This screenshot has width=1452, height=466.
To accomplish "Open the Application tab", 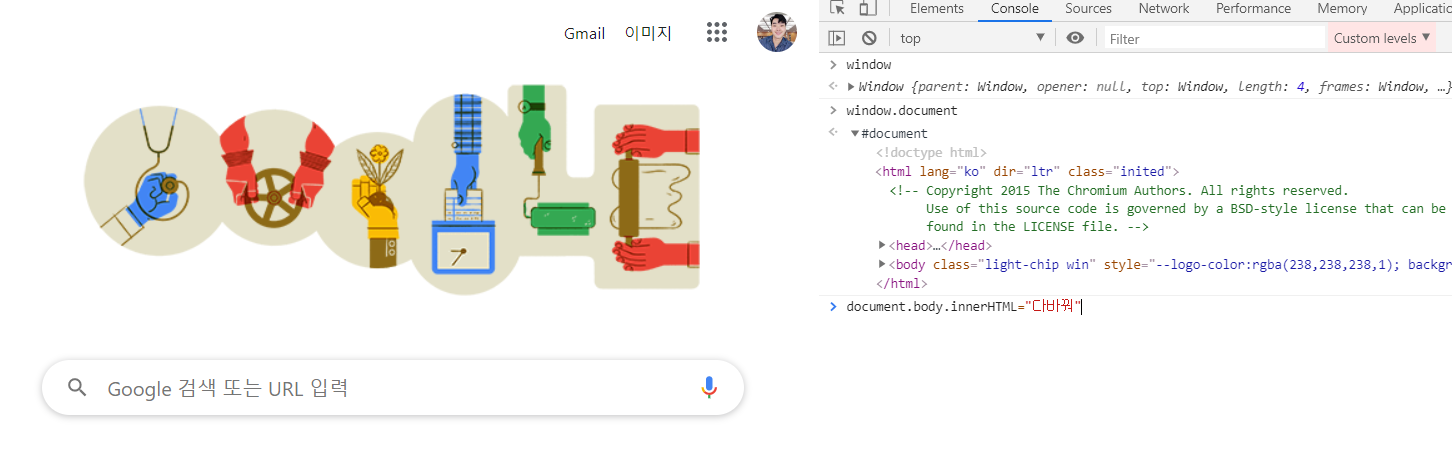I will coord(1422,9).
